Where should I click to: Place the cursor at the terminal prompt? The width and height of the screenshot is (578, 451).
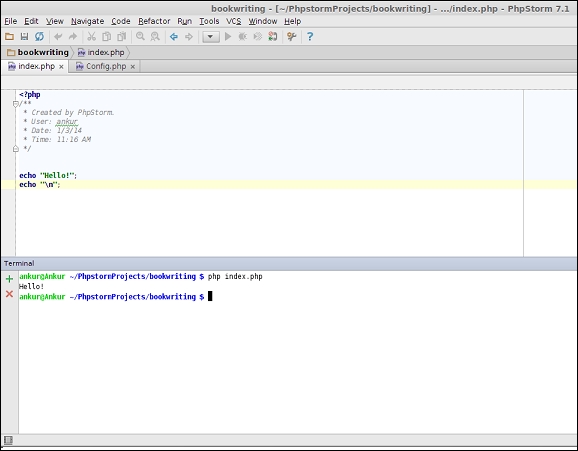[210, 296]
